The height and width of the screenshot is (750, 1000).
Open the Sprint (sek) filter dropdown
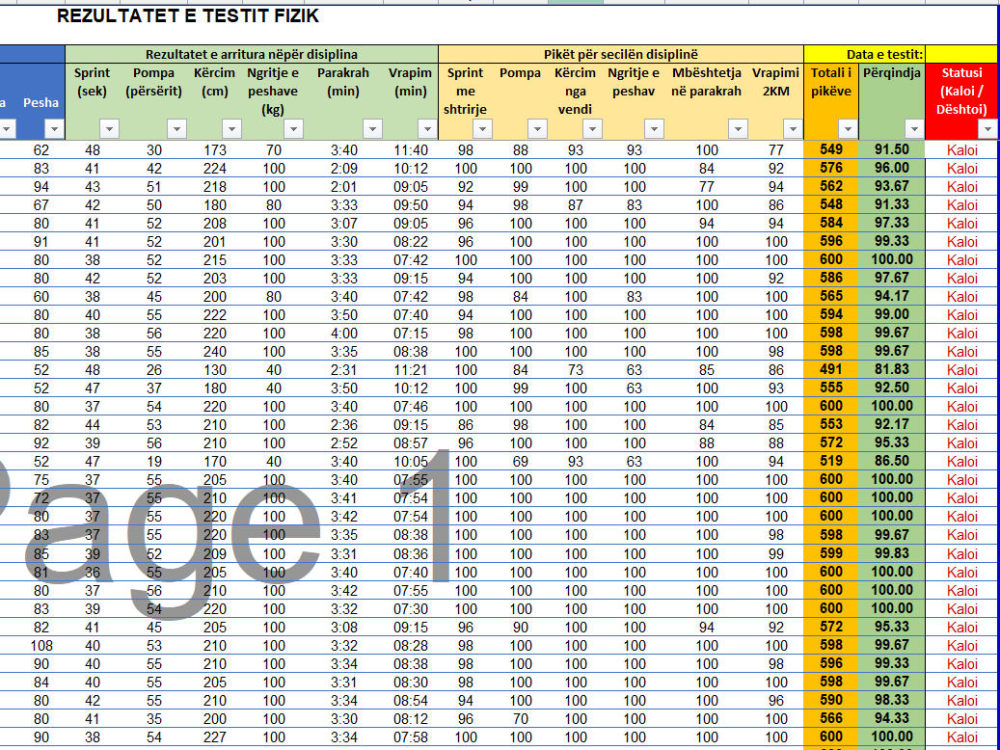109,129
